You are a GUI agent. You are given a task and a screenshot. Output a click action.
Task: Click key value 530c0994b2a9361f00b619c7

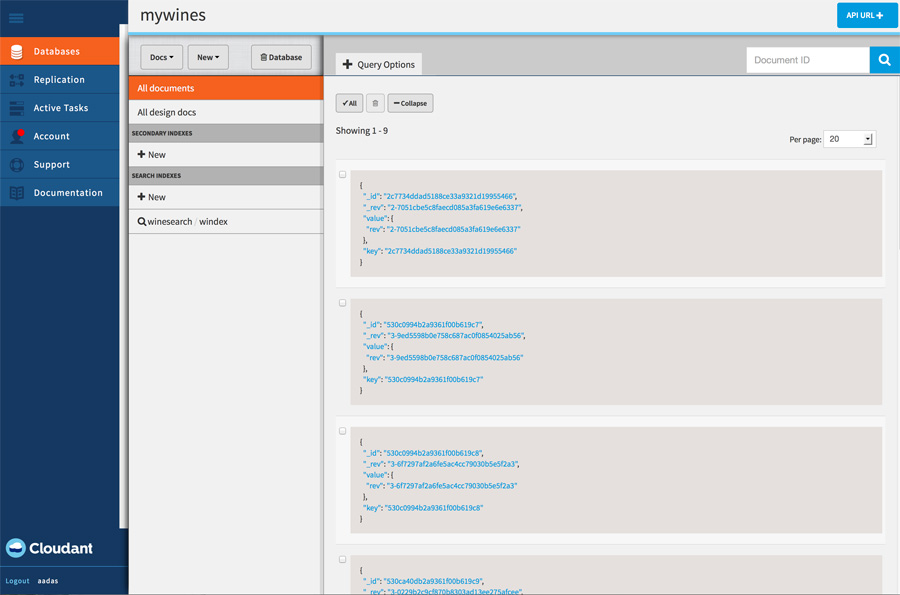point(434,379)
